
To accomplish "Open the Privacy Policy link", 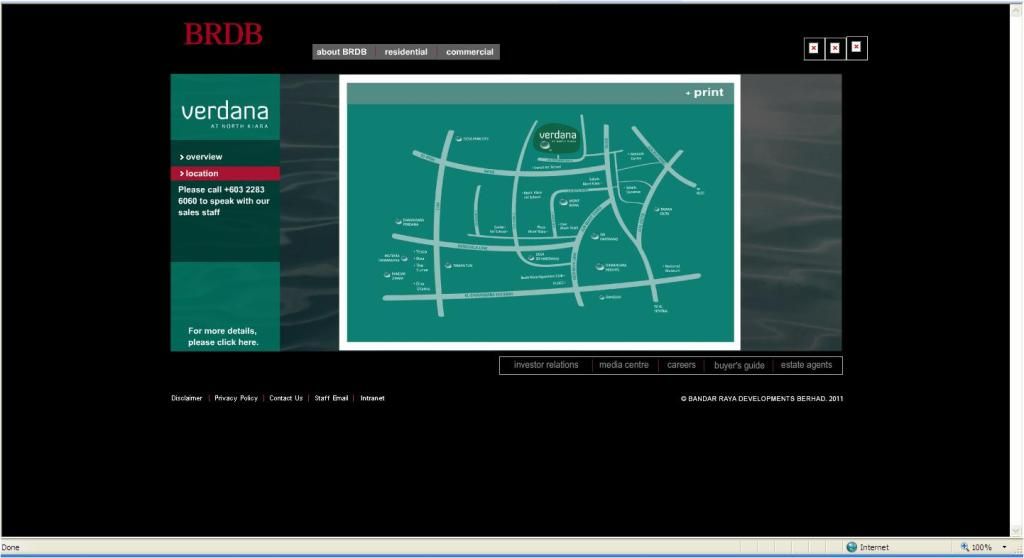I will (x=236, y=398).
